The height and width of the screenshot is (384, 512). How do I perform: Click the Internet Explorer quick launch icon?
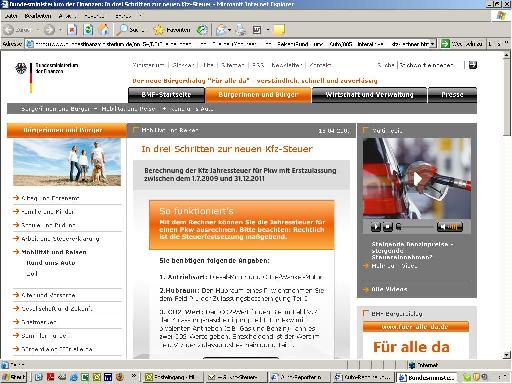(74, 377)
